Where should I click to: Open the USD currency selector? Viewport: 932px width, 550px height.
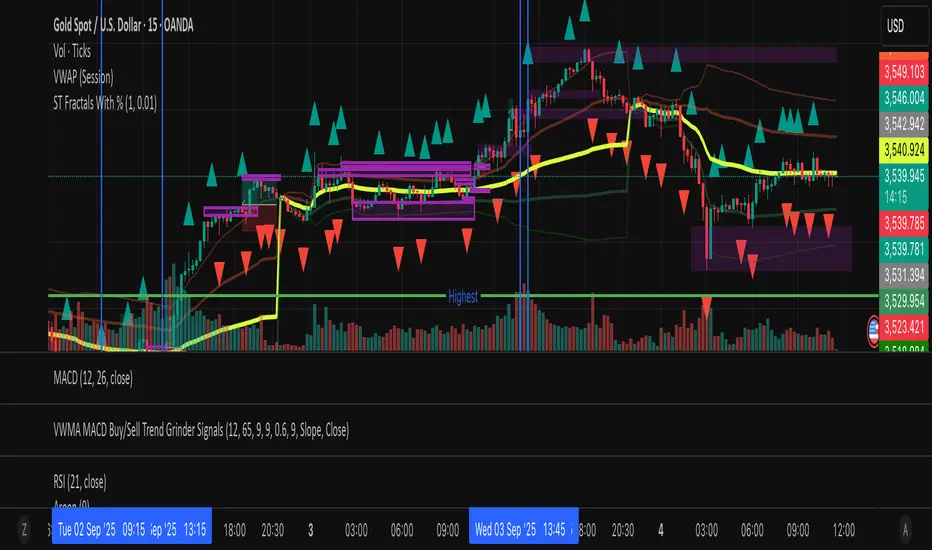click(x=903, y=26)
